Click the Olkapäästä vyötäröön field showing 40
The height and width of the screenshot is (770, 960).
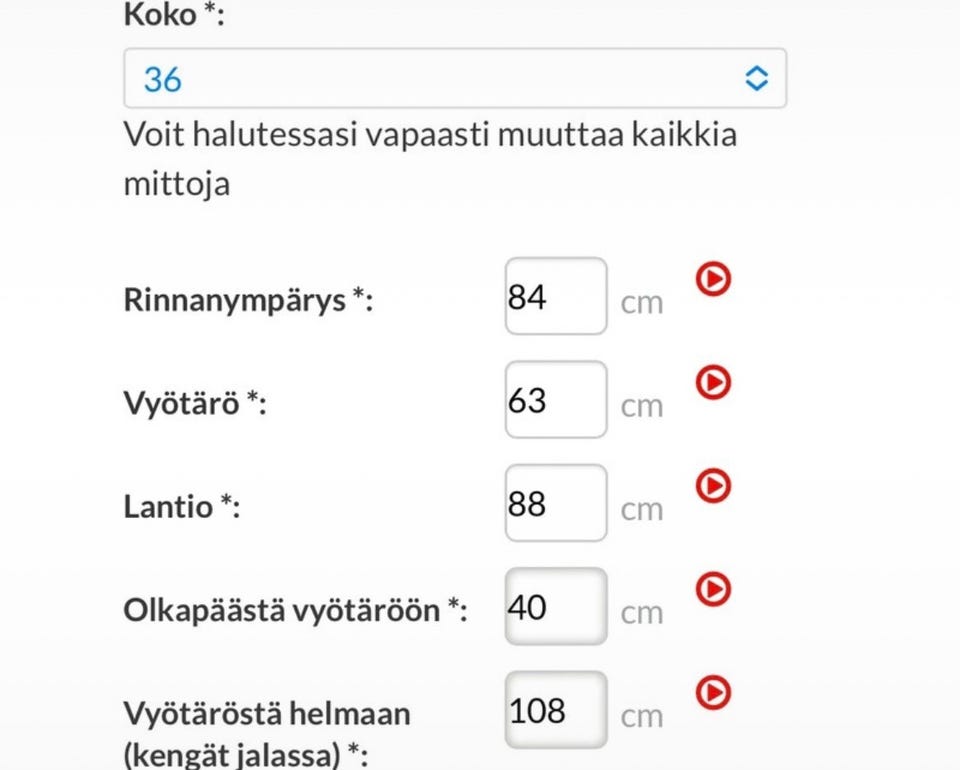pyautogui.click(x=555, y=607)
